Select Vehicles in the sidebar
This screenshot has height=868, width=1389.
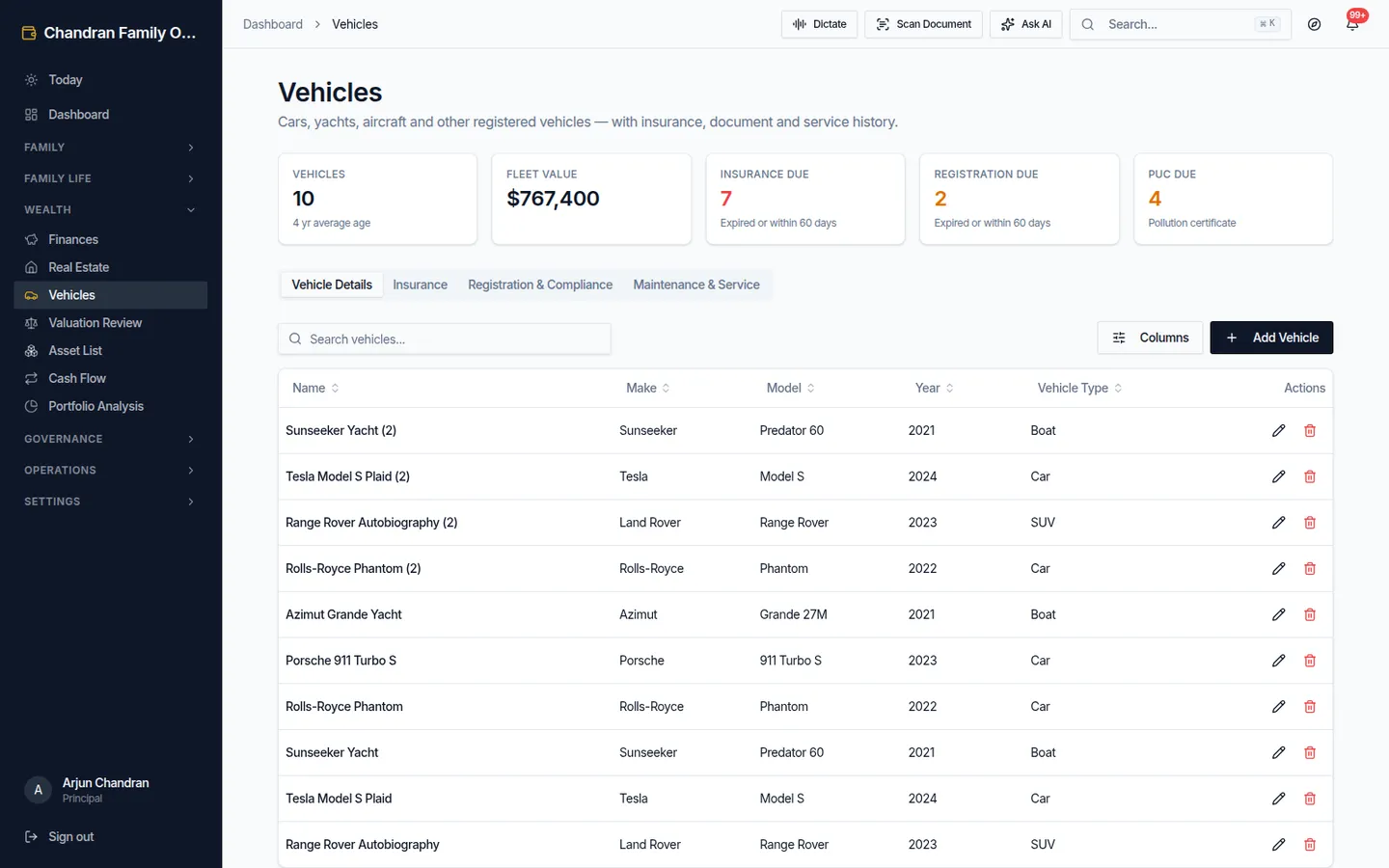tap(111, 295)
